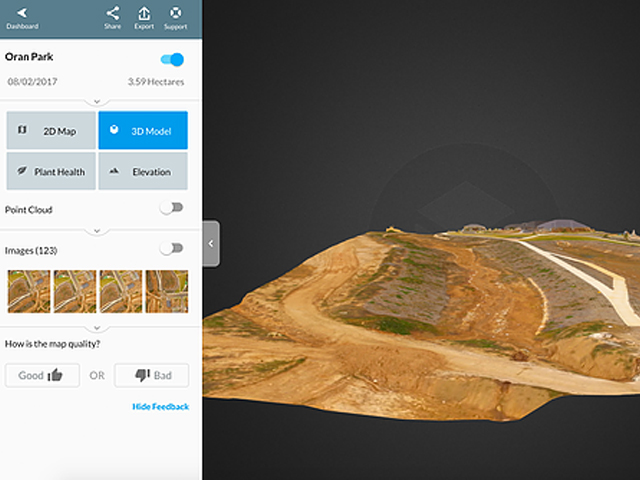Open Plant Health layer
Image resolution: width=640 pixels, height=480 pixels.
pos(51,172)
